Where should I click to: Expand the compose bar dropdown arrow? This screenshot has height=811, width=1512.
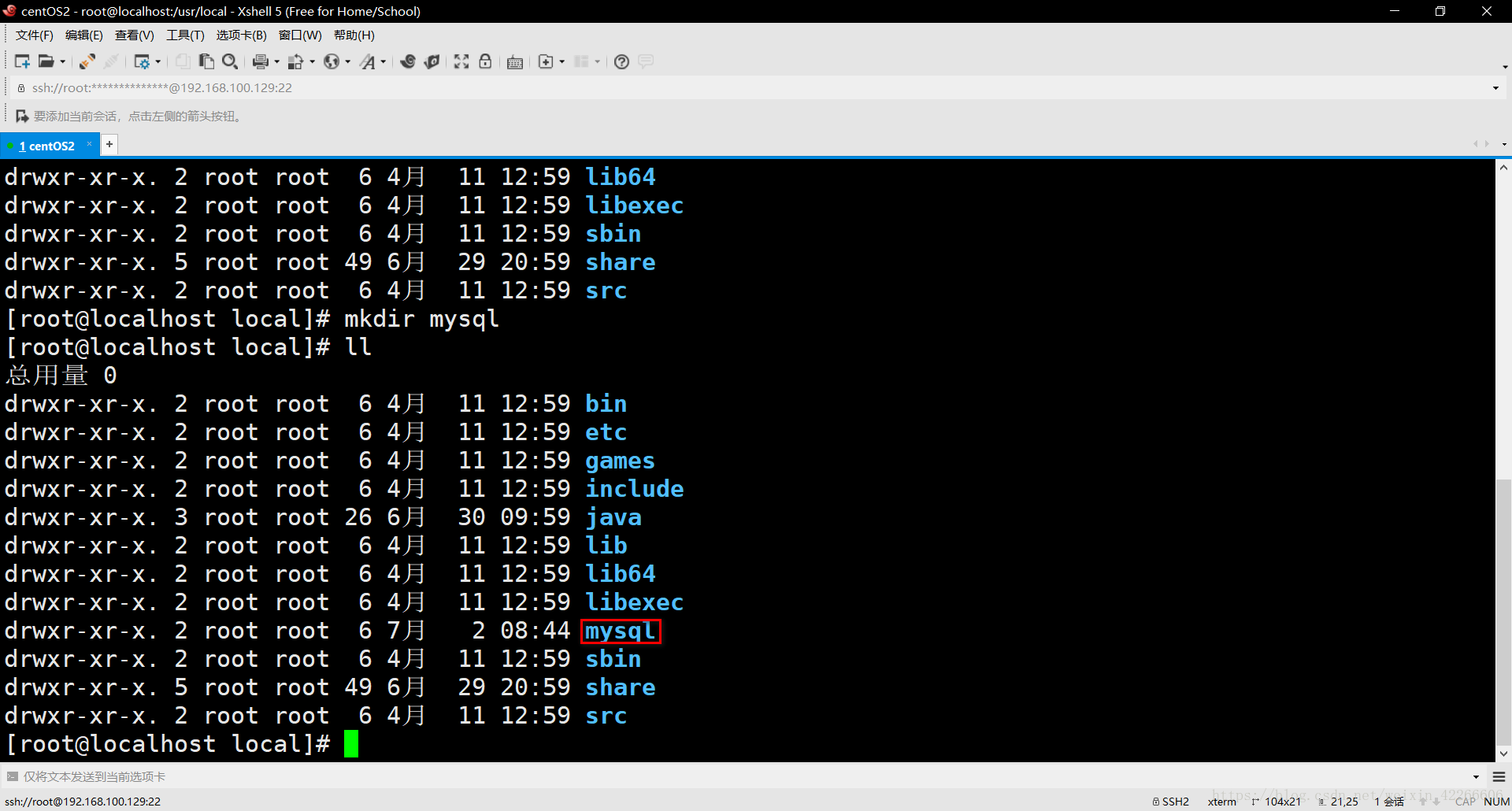[1476, 777]
